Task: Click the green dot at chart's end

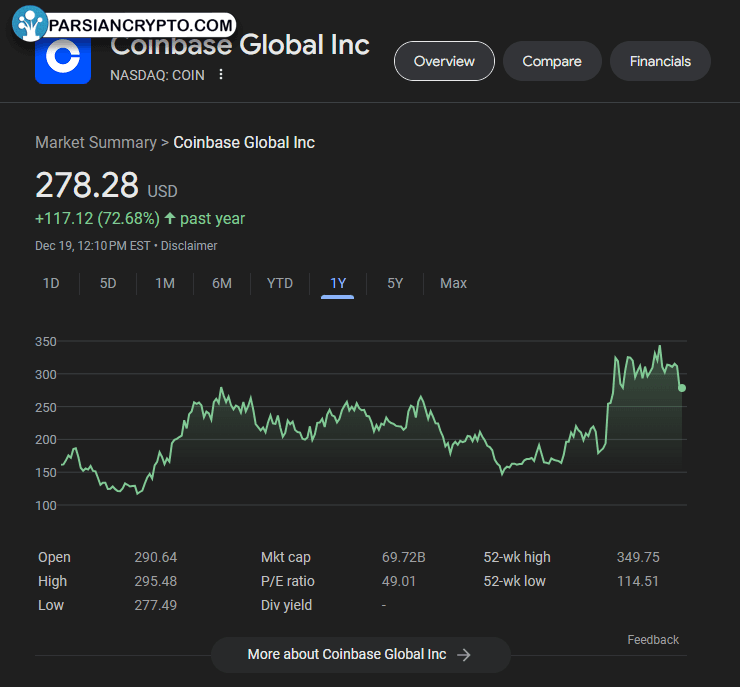Action: (x=682, y=388)
